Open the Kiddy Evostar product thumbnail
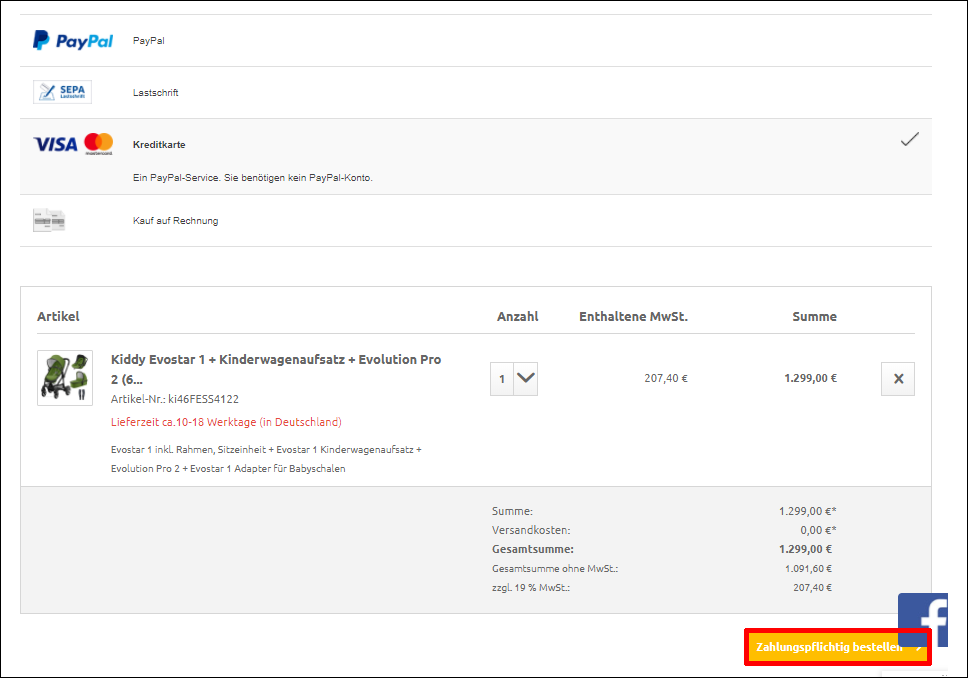 [65, 378]
